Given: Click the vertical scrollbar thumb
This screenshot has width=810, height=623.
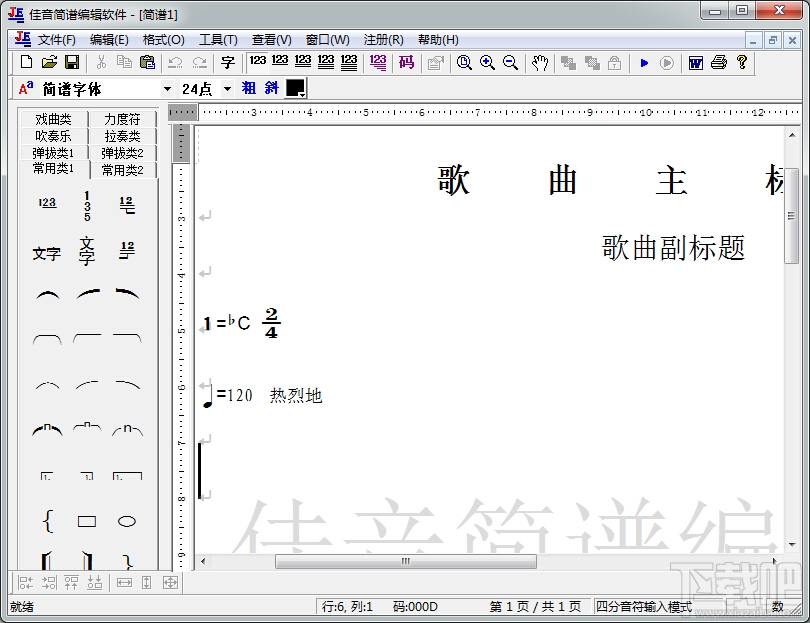Looking at the screenshot, I should click(791, 216).
